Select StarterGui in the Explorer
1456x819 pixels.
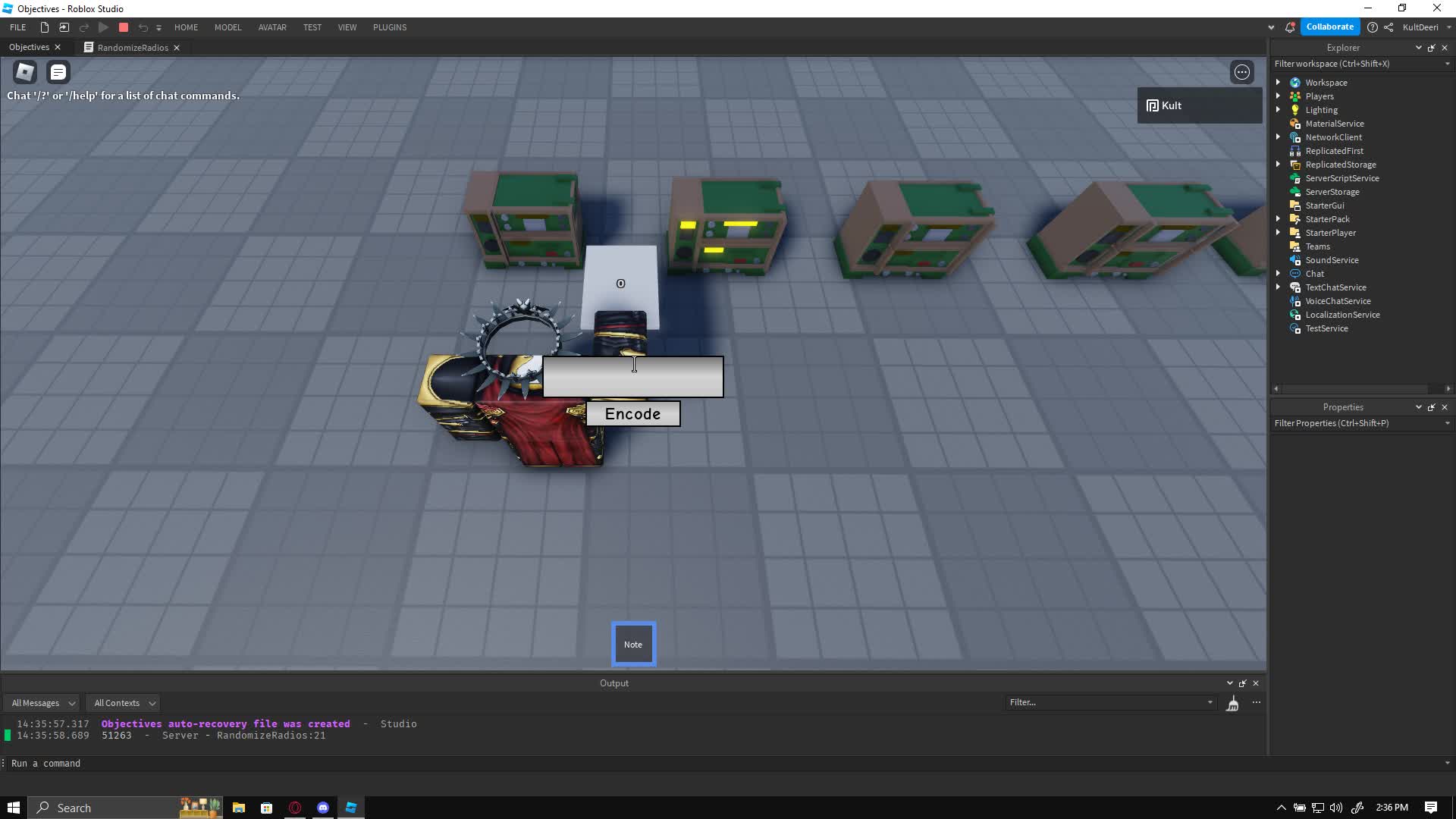click(x=1324, y=206)
